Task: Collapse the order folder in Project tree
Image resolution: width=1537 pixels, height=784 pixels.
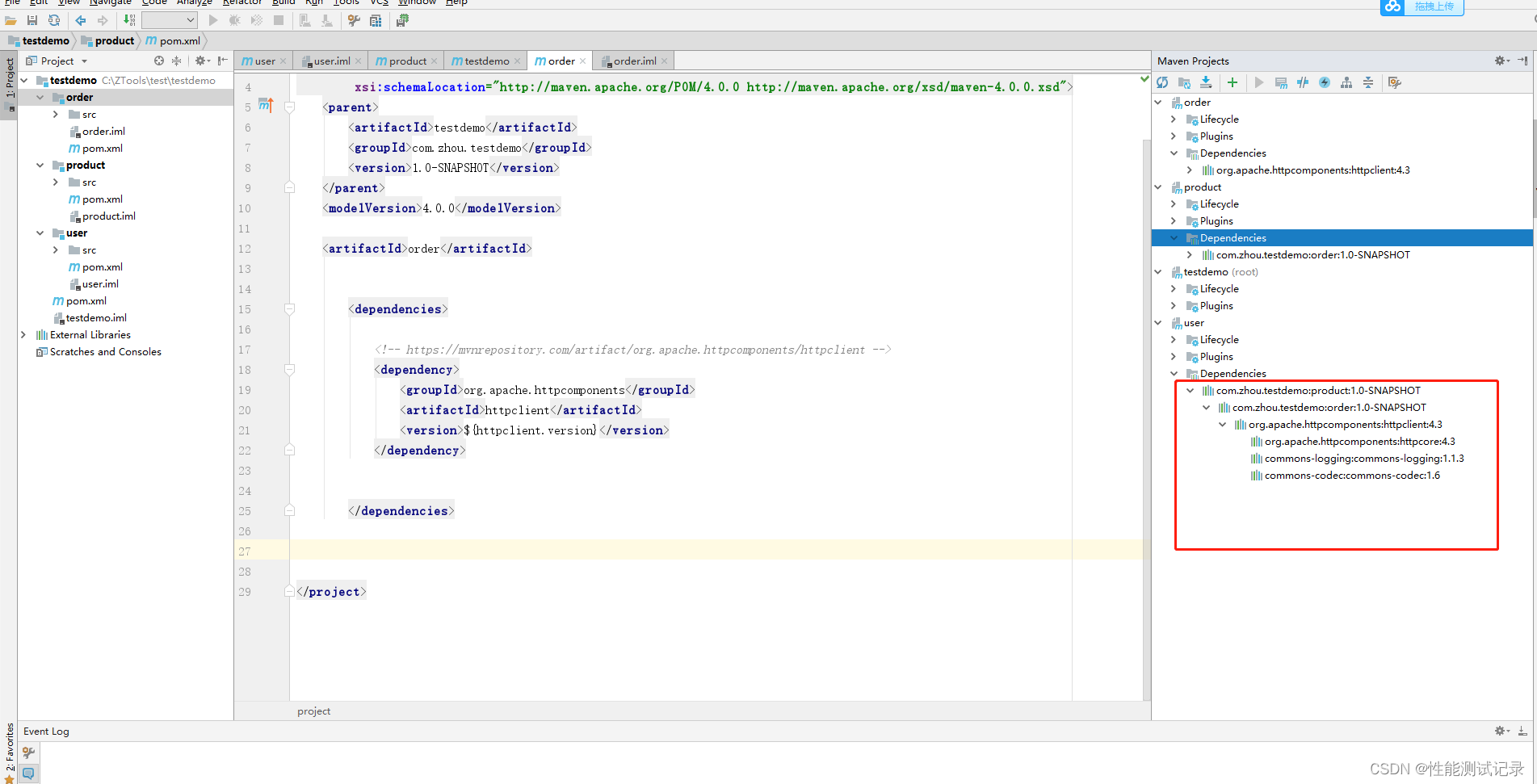Action: click(40, 97)
